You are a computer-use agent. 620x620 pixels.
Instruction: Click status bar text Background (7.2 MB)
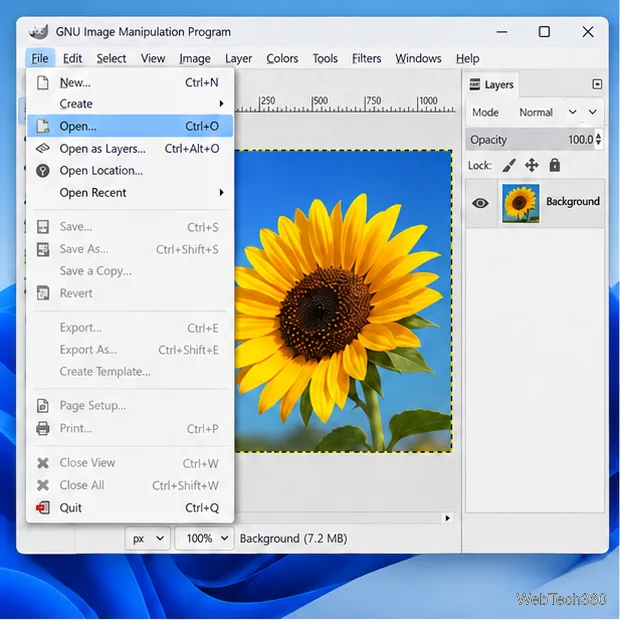point(293,539)
